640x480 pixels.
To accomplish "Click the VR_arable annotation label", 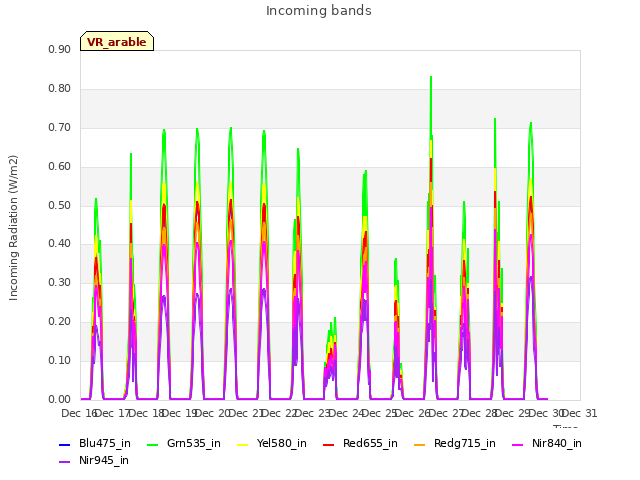I will (x=117, y=41).
